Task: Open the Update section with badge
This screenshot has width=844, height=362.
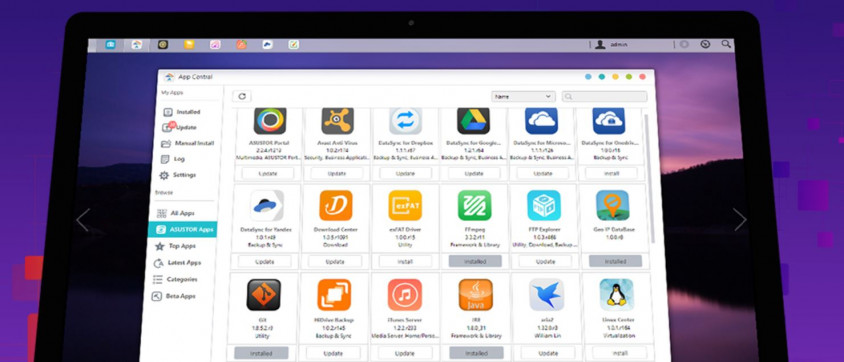Action: tap(180, 127)
